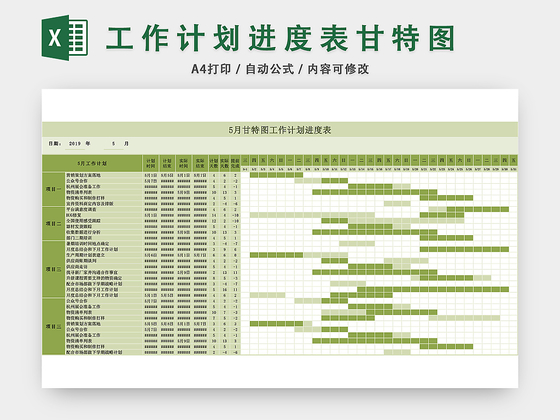Click the task cell 搜寻新厂家并沟通合作事宜

pyautogui.click(x=104, y=272)
